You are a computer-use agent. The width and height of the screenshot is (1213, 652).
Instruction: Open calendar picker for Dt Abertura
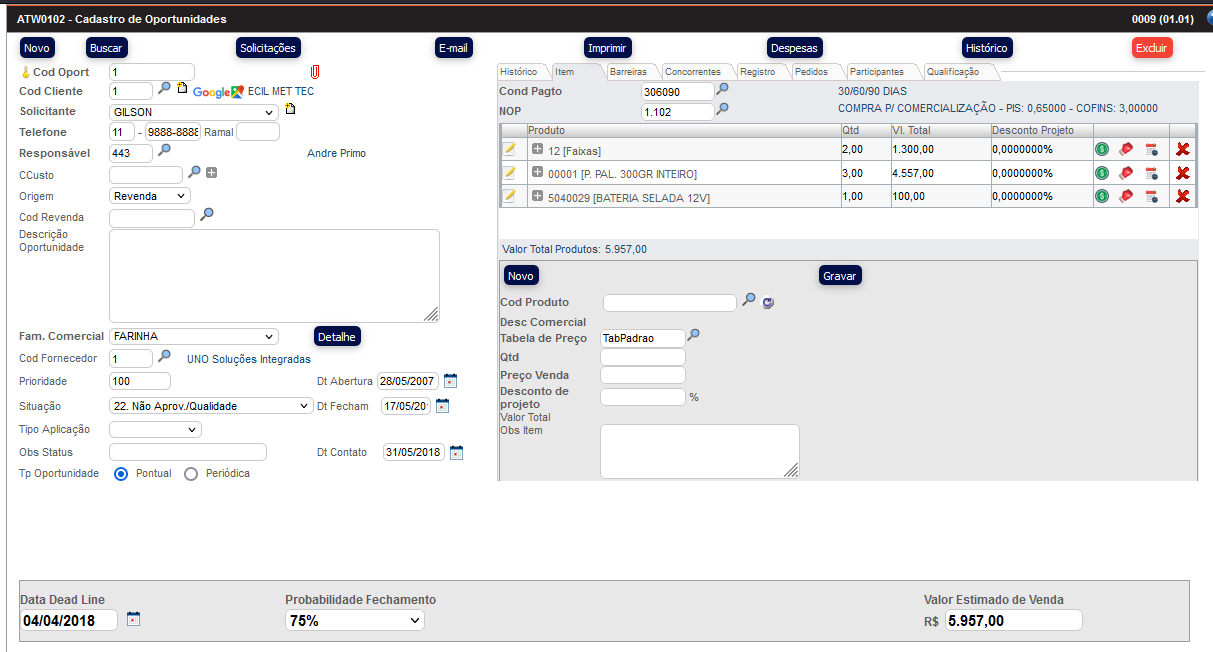click(x=450, y=381)
